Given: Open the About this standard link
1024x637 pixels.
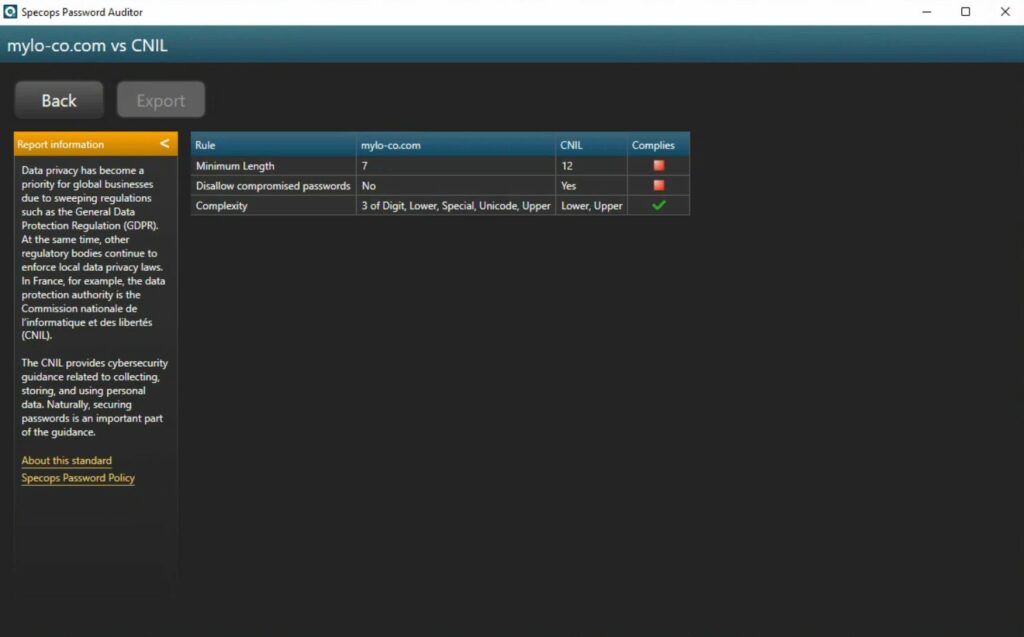Looking at the screenshot, I should click(67, 461).
